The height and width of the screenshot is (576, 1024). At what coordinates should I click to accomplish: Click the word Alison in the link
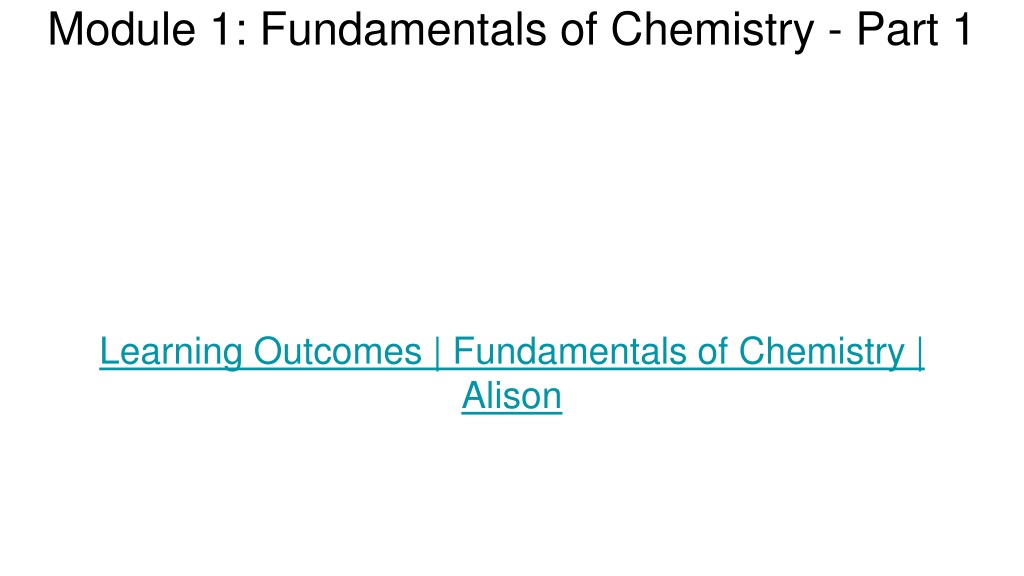click(x=511, y=396)
